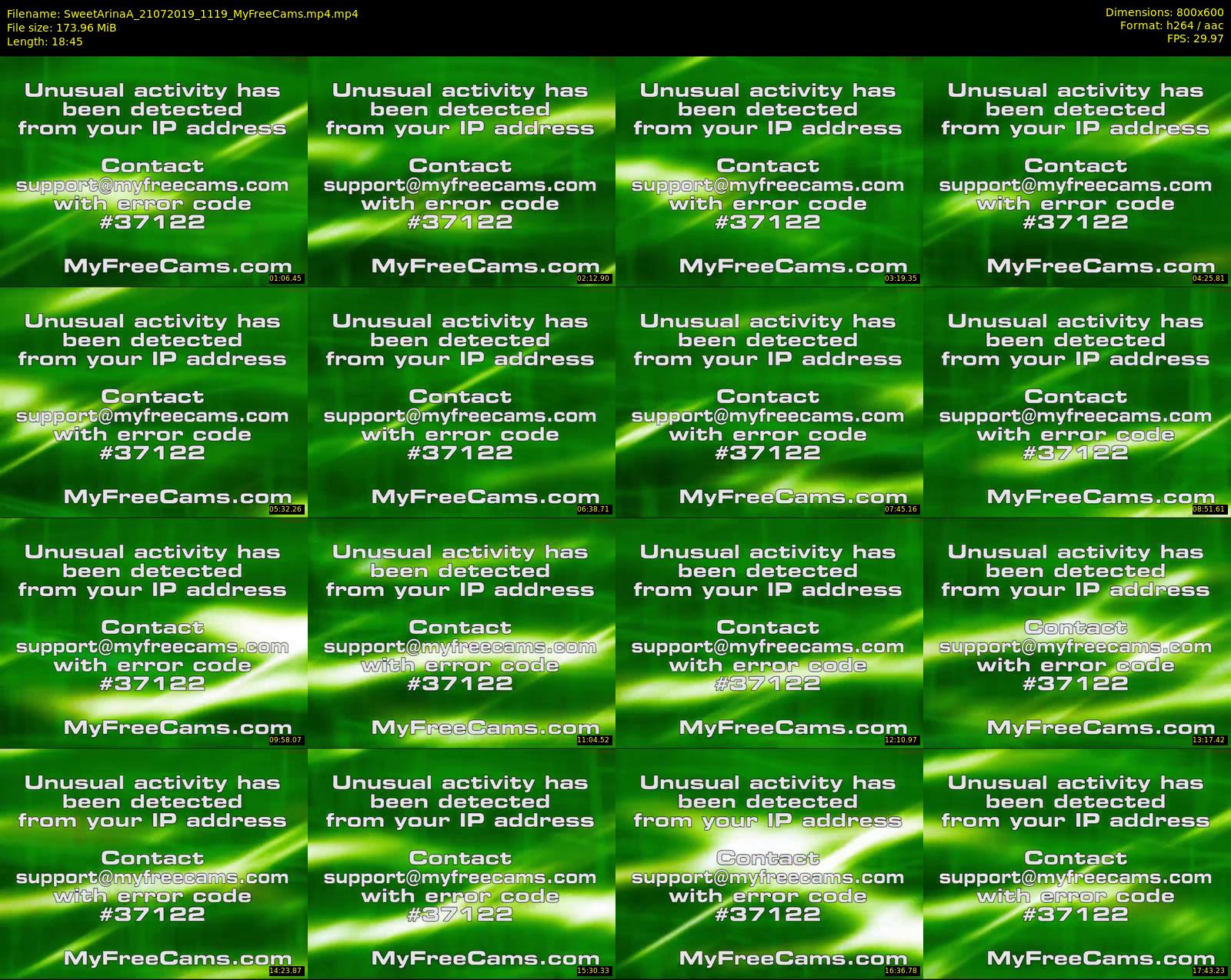Select the frame marked 05:32.26
The width and height of the screenshot is (1231, 980).
point(153,402)
